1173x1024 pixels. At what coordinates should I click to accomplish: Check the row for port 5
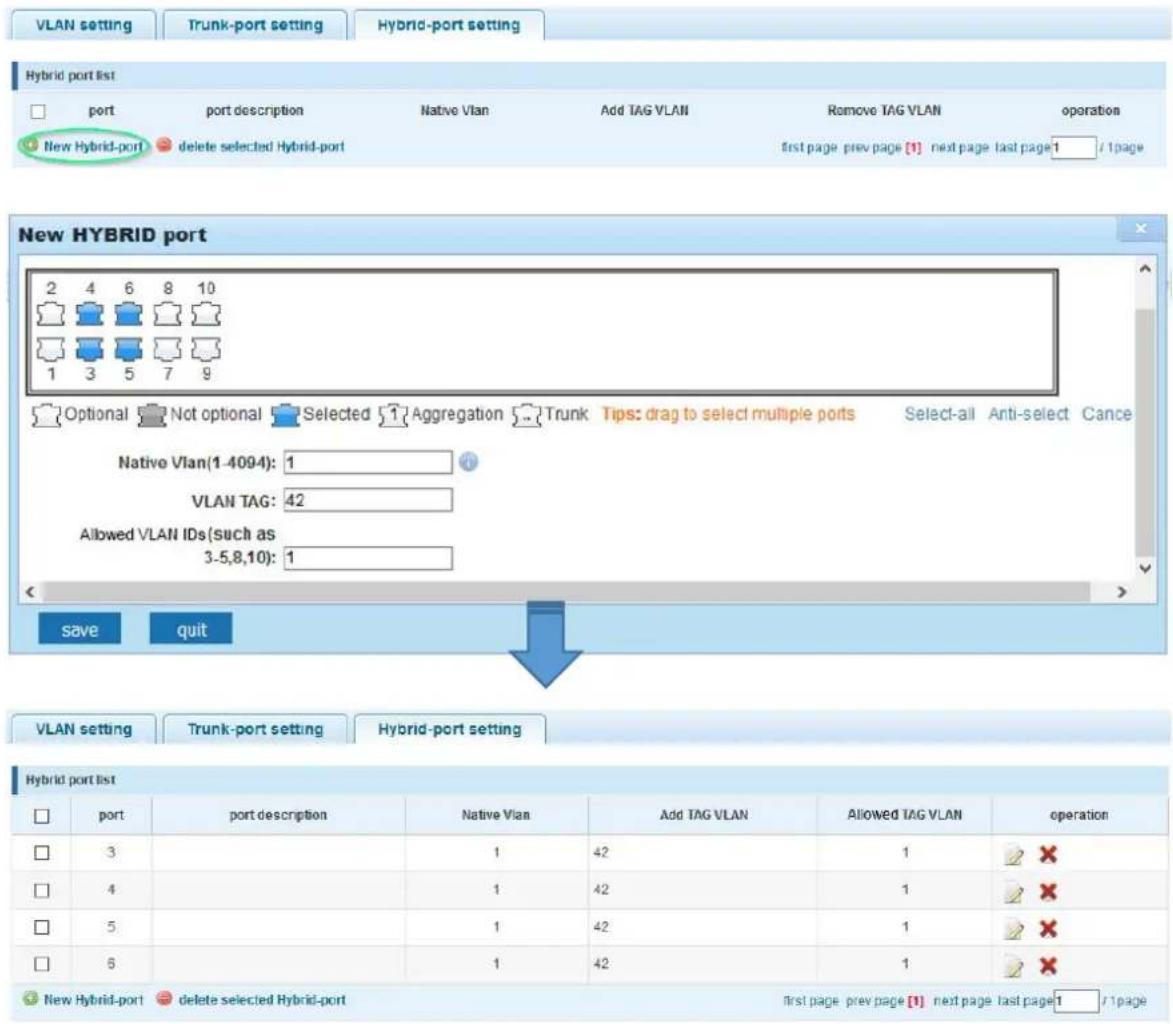(42, 928)
